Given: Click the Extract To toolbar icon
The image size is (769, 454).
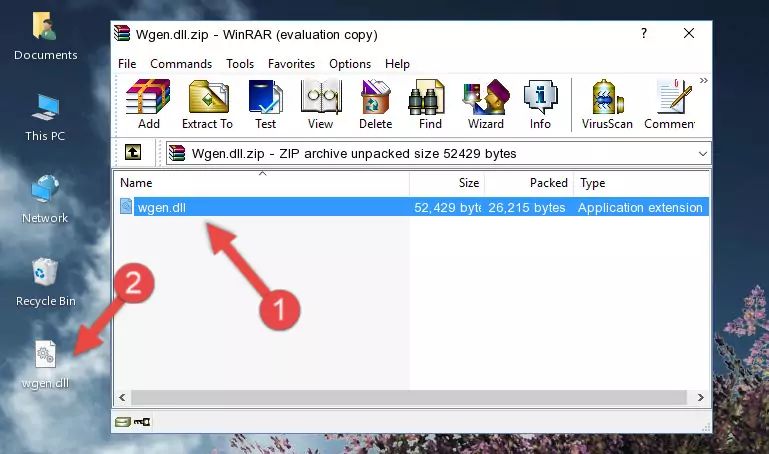Looking at the screenshot, I should click(x=207, y=104).
